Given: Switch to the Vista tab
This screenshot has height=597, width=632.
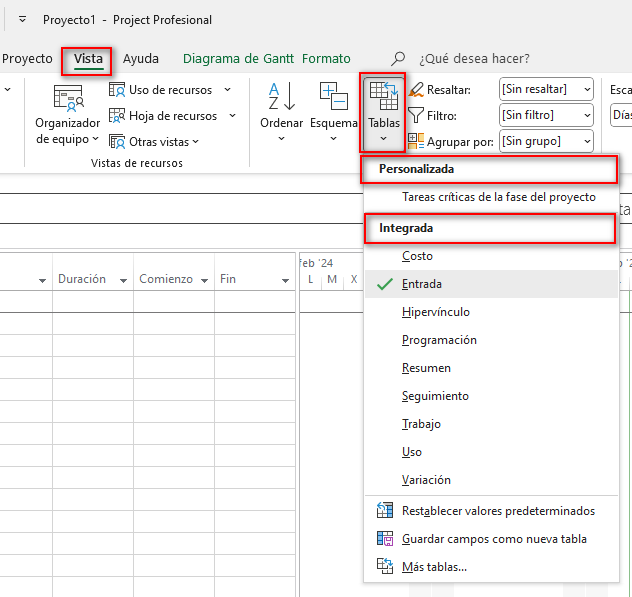Looking at the screenshot, I should click(88, 59).
